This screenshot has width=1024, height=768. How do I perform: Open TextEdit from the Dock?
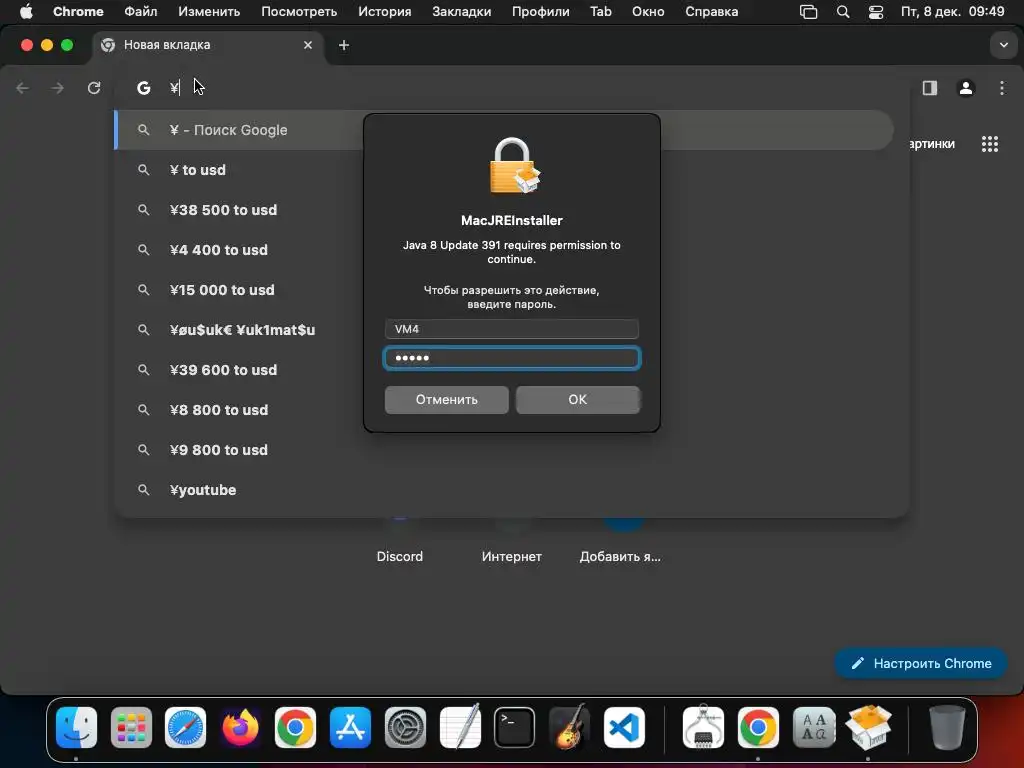[460, 726]
